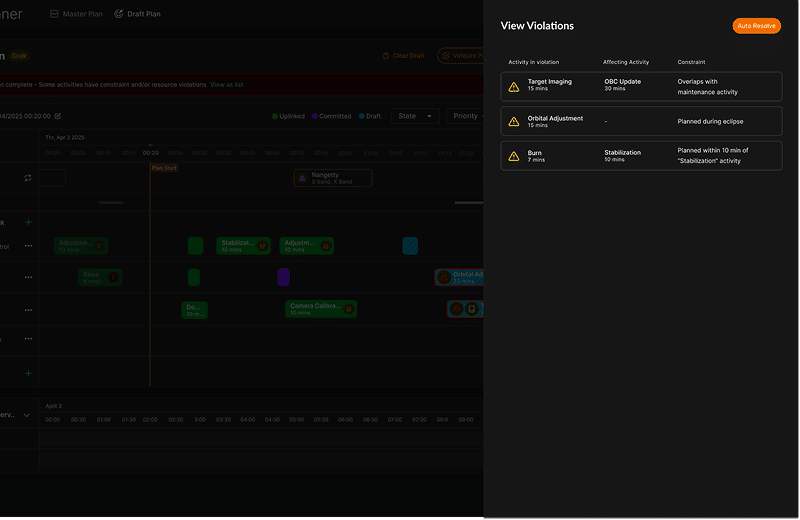Click warning icon for Burn violation

click(x=514, y=156)
